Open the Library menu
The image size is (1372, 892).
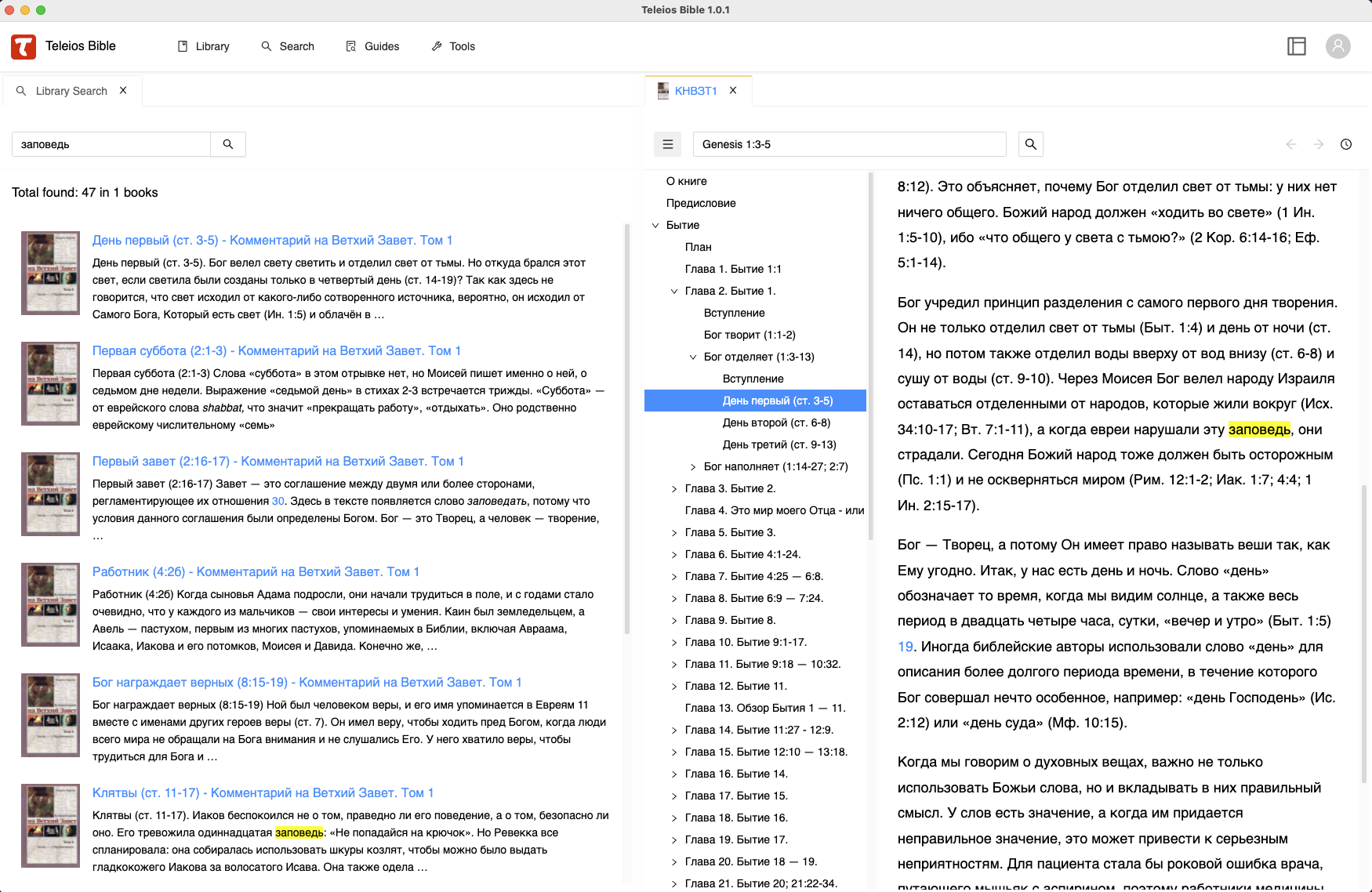204,47
